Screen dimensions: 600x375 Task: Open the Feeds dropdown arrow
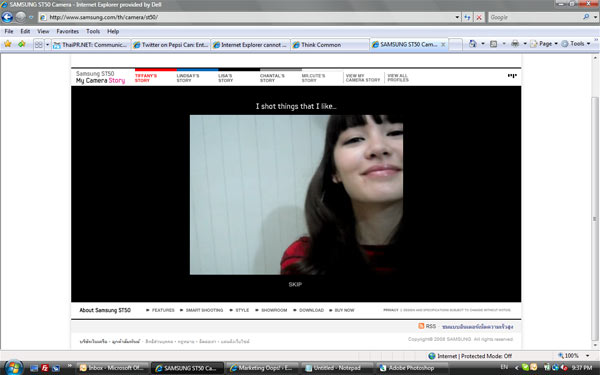[x=504, y=44]
